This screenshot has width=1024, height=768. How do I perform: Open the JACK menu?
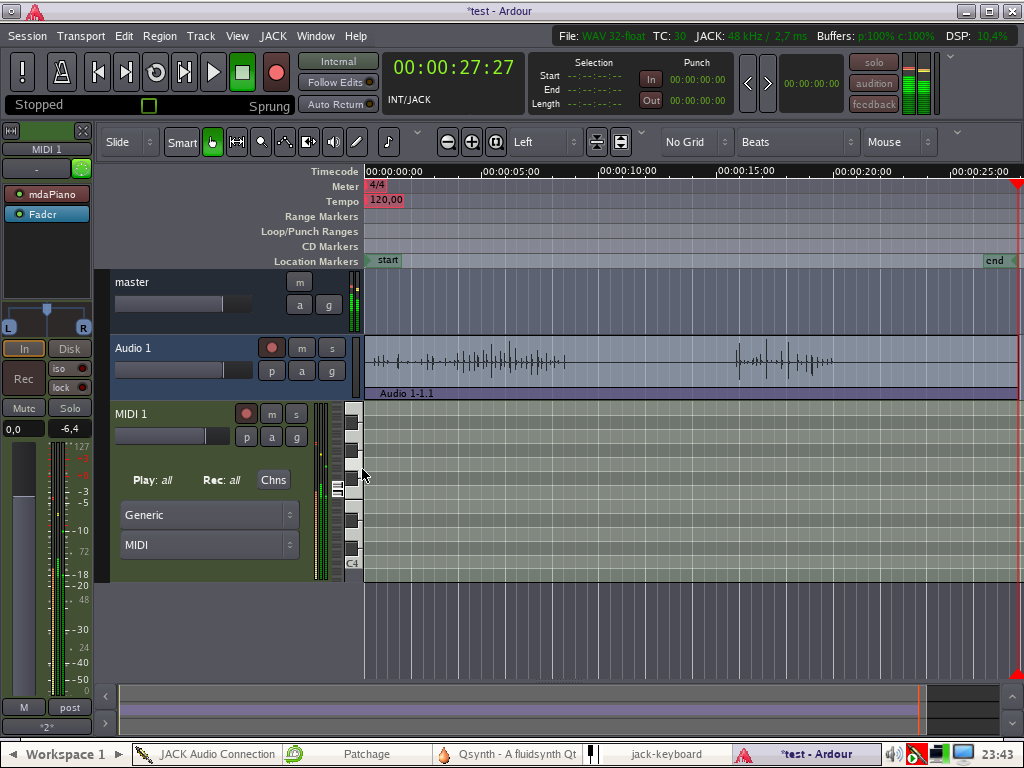[273, 36]
